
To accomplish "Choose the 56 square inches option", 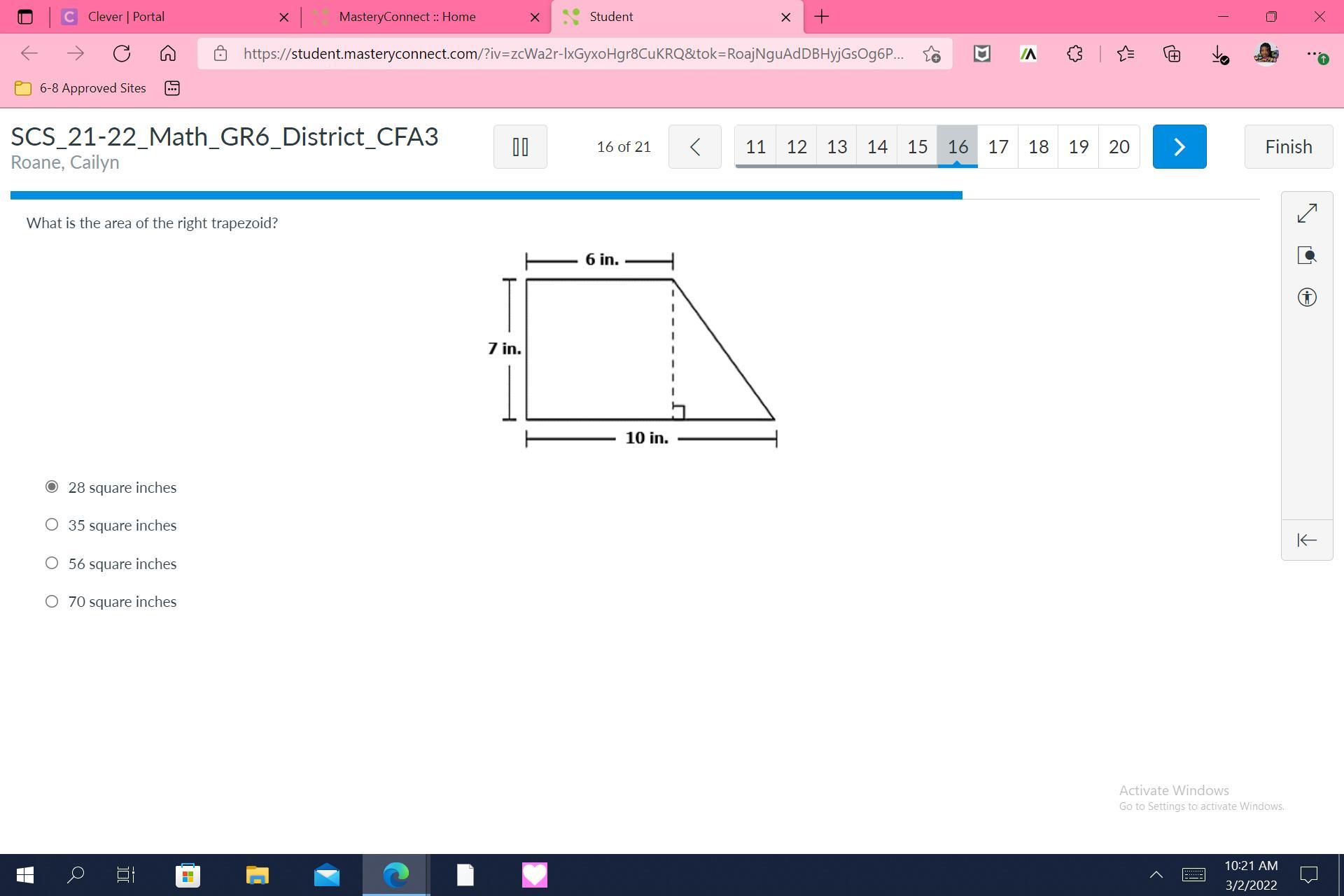I will (x=52, y=563).
